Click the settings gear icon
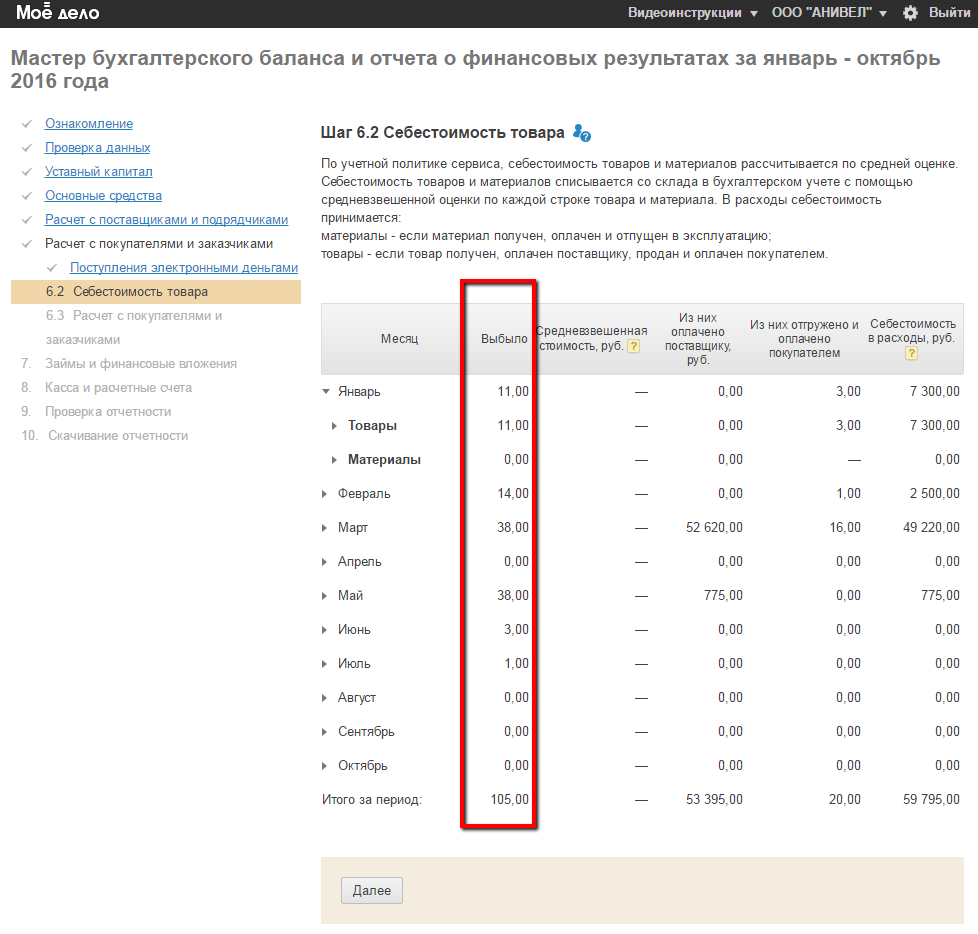Viewport: 978px width, 934px height. pyautogui.click(x=910, y=13)
